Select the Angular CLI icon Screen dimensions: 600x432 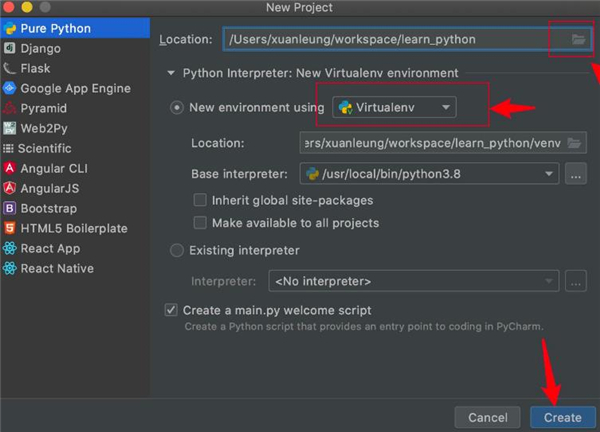tap(10, 168)
